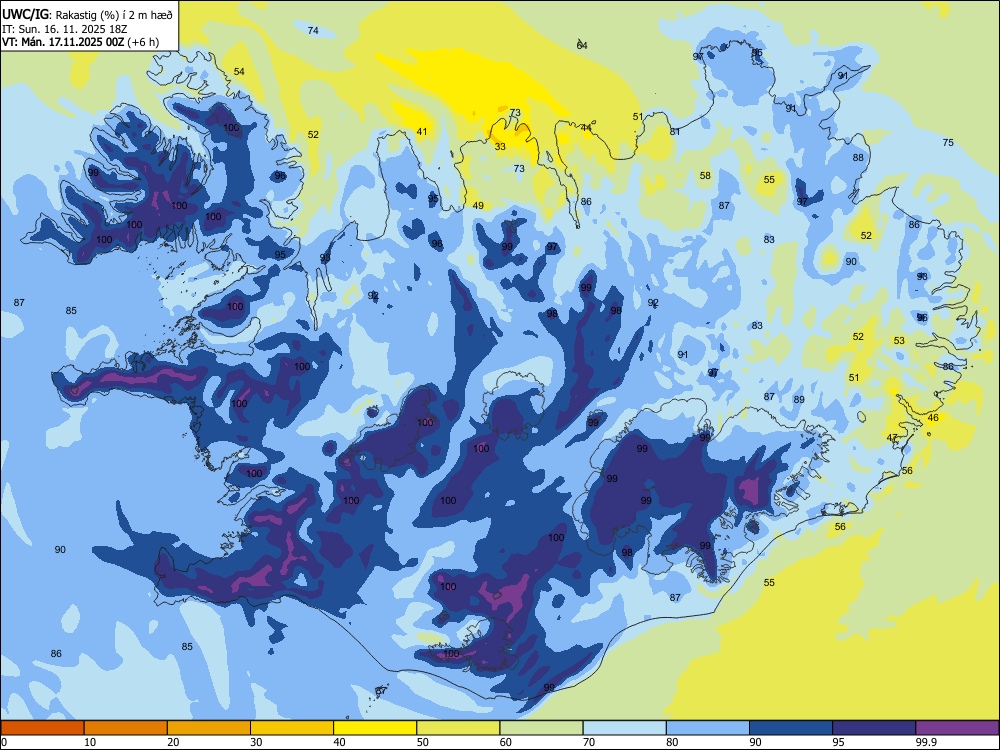Click the map value '46'
Screen dimensions: 1000x750
(x=934, y=418)
